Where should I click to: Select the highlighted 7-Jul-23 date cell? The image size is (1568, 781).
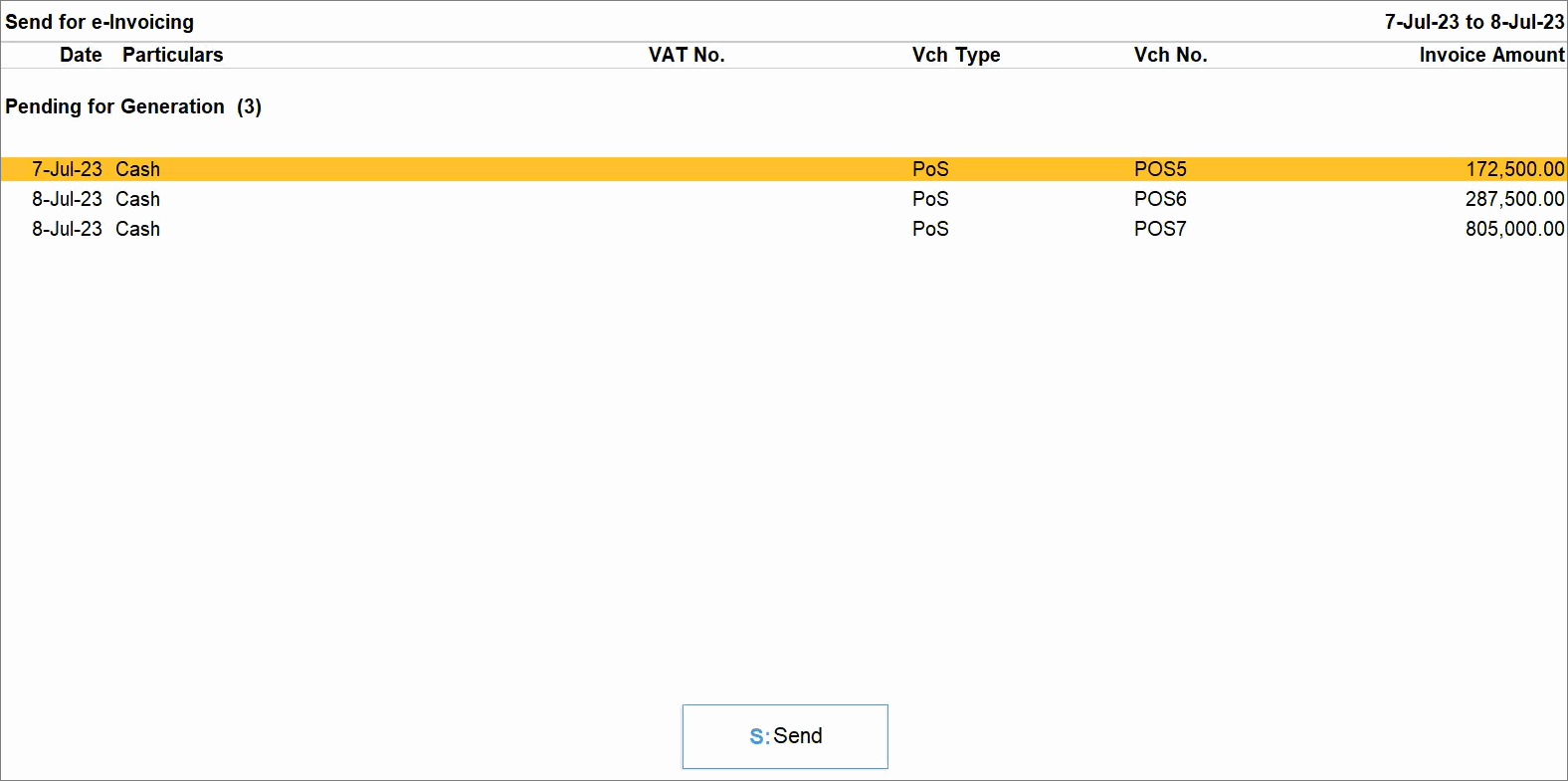coord(67,169)
